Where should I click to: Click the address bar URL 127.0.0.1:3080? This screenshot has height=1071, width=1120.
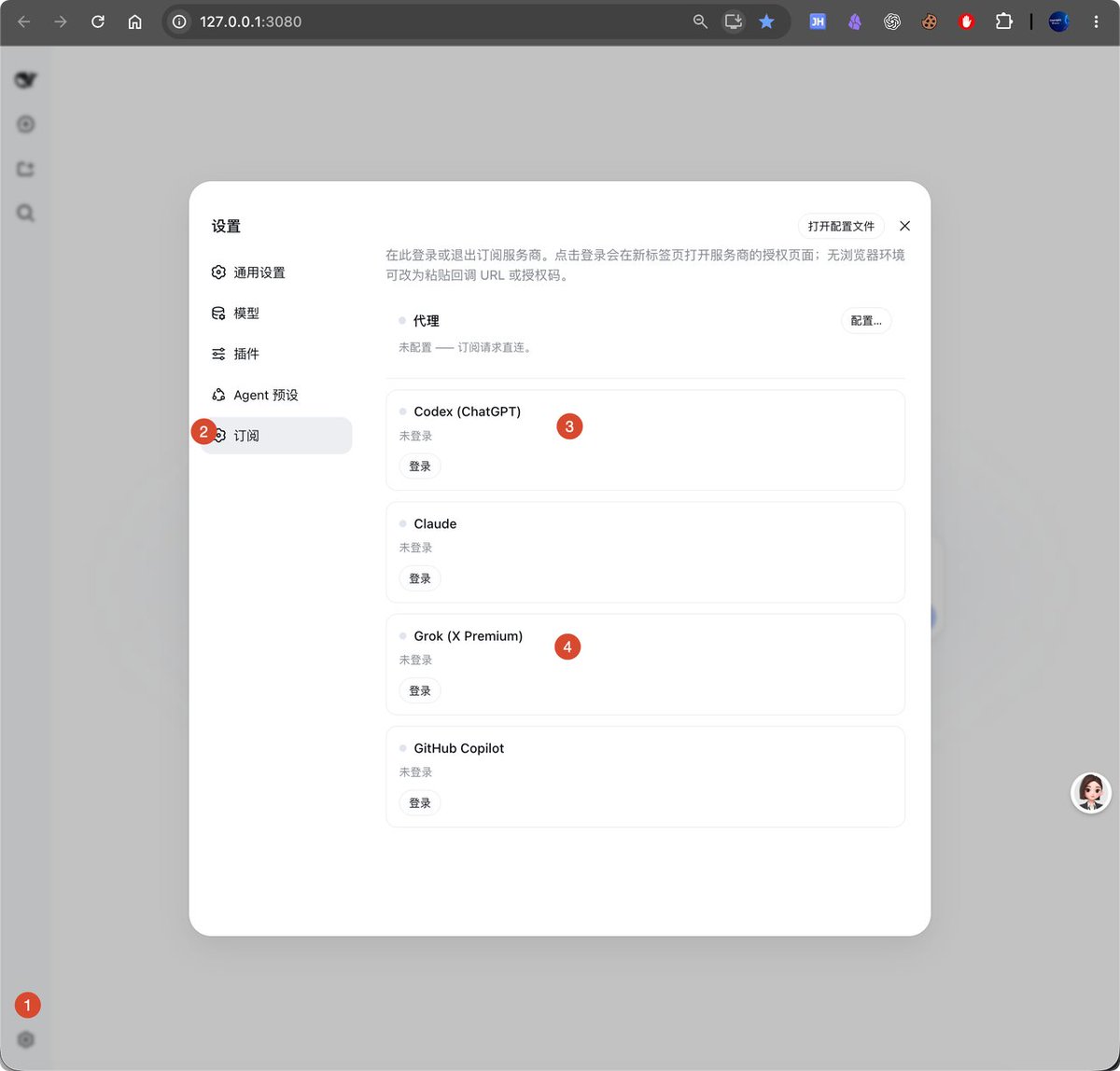pyautogui.click(x=251, y=21)
